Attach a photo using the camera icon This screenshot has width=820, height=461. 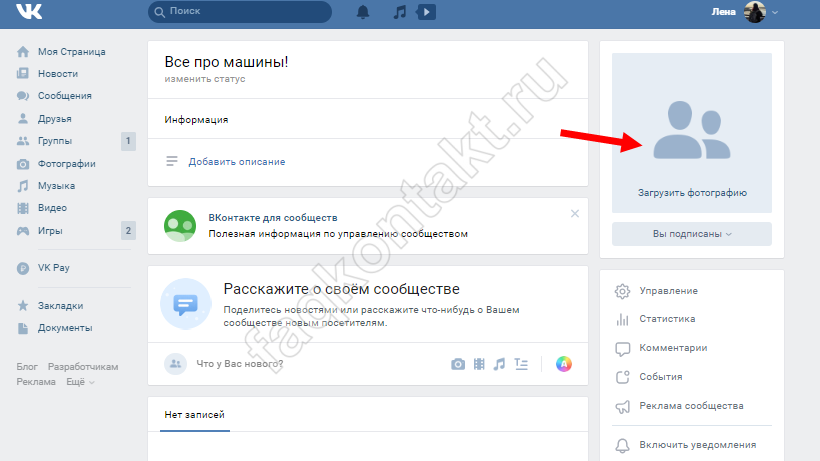pyautogui.click(x=458, y=364)
